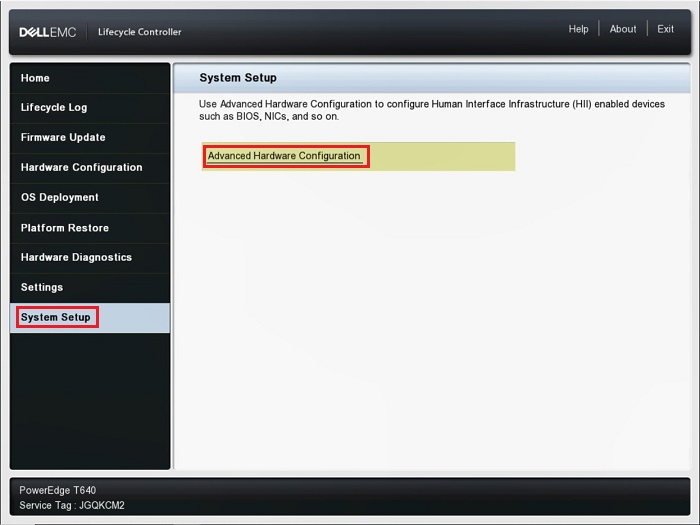Select Platform Restore menu item
Screen dimensions: 700x525
[x=90, y=228]
